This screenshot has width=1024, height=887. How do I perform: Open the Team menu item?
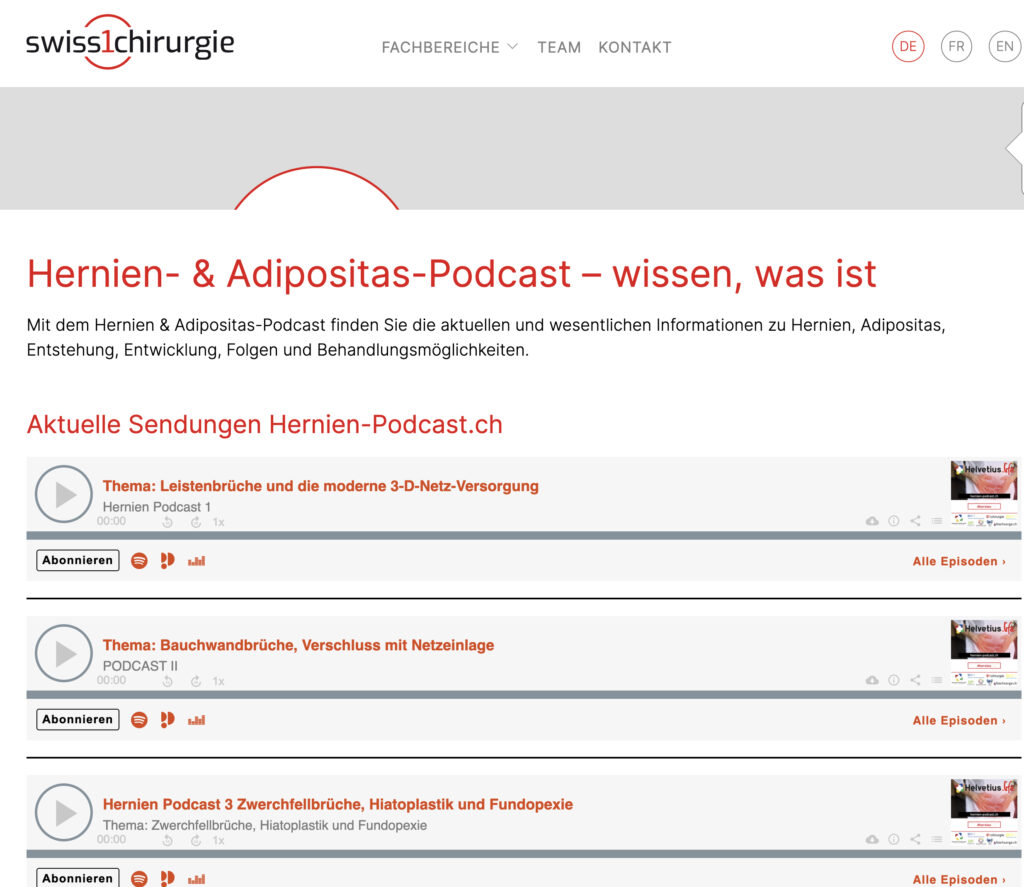(x=558, y=47)
